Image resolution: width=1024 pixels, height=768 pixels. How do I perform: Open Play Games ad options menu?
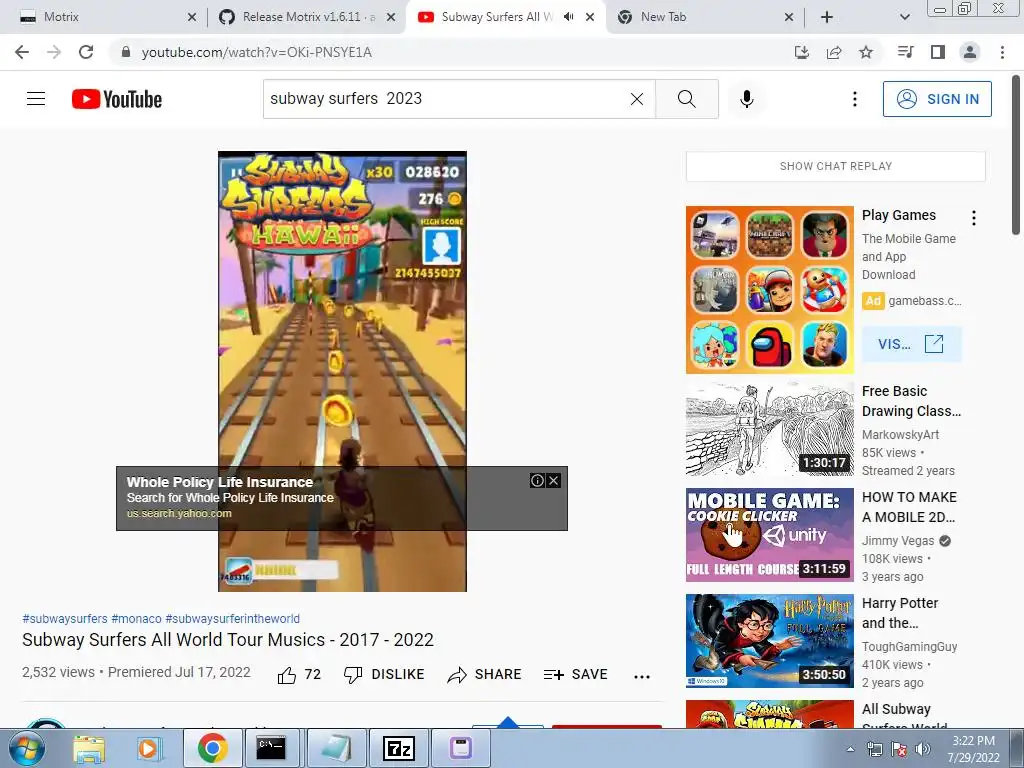pos(974,218)
